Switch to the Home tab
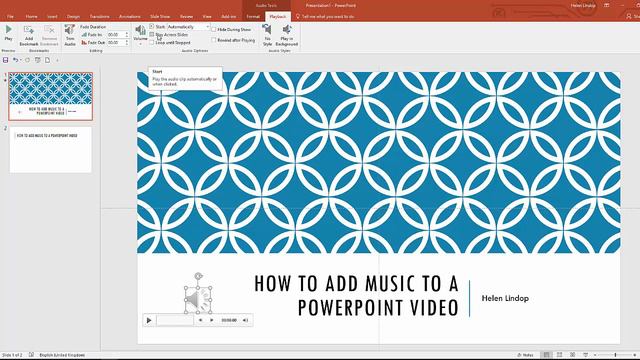The height and width of the screenshot is (360, 640). pyautogui.click(x=31, y=17)
